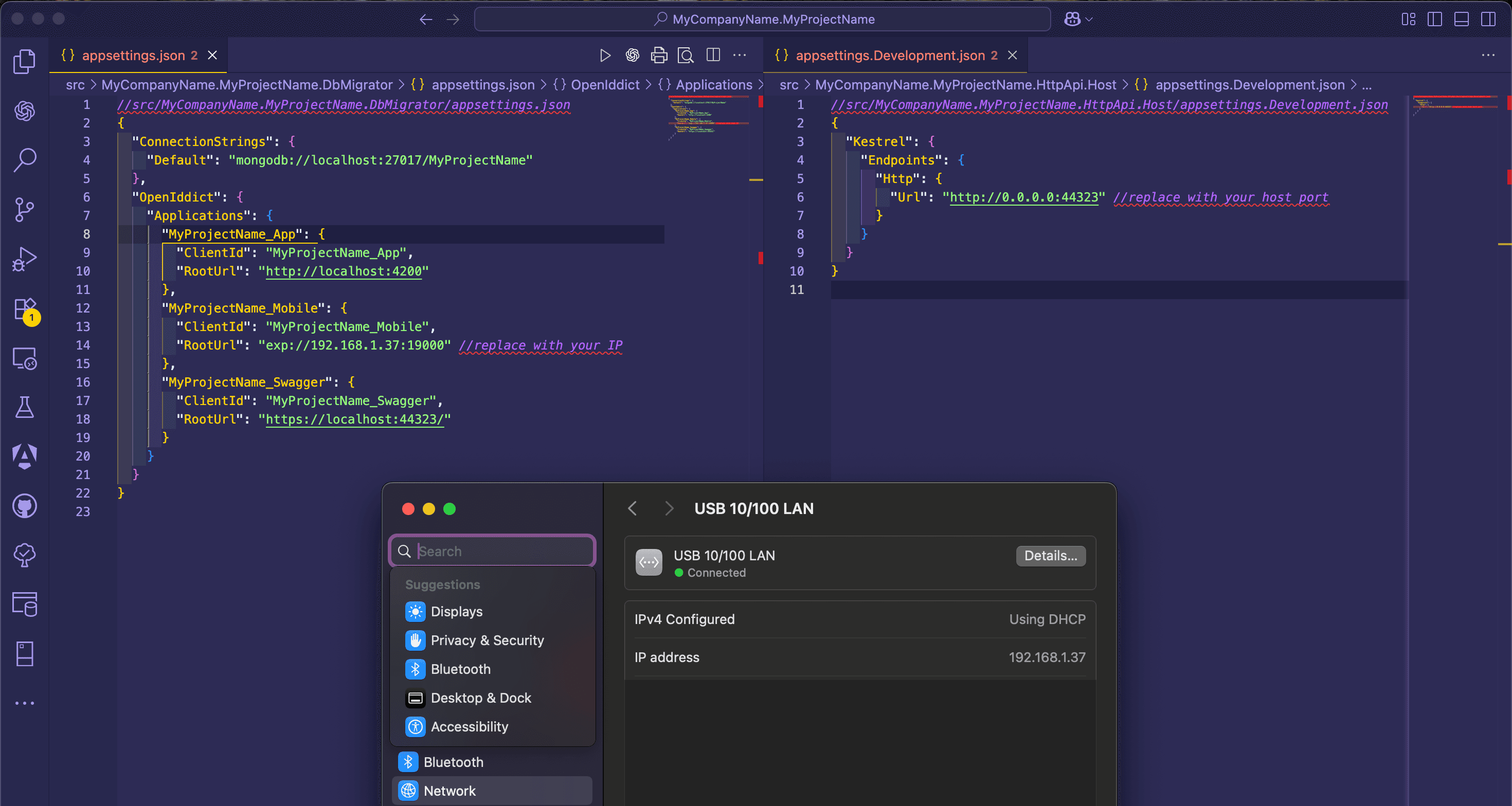Switch to appsettings.Development.json tab
This screenshot has width=1512, height=806.
pyautogui.click(x=889, y=55)
